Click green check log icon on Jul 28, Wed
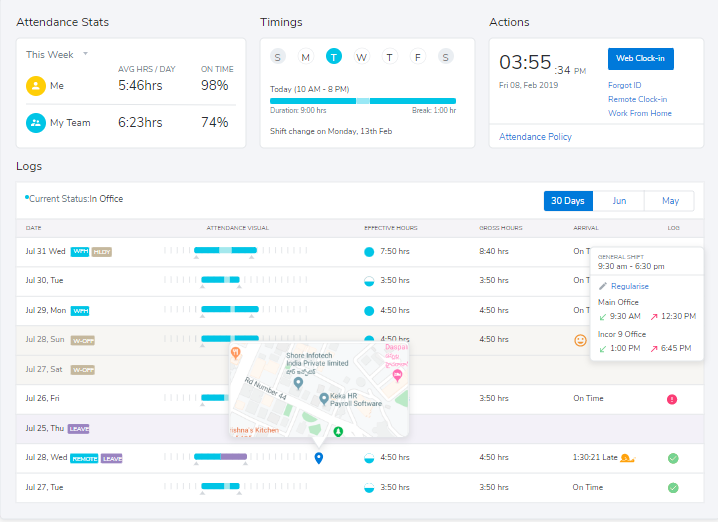Viewport: 718px width, 522px height. [x=673, y=458]
